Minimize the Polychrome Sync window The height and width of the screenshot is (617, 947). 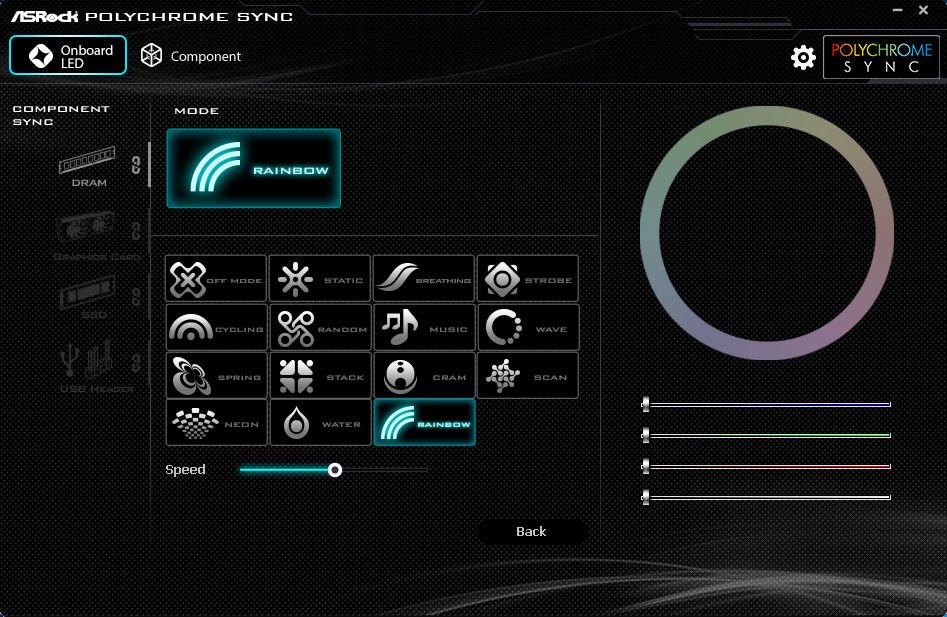pyautogui.click(x=897, y=10)
